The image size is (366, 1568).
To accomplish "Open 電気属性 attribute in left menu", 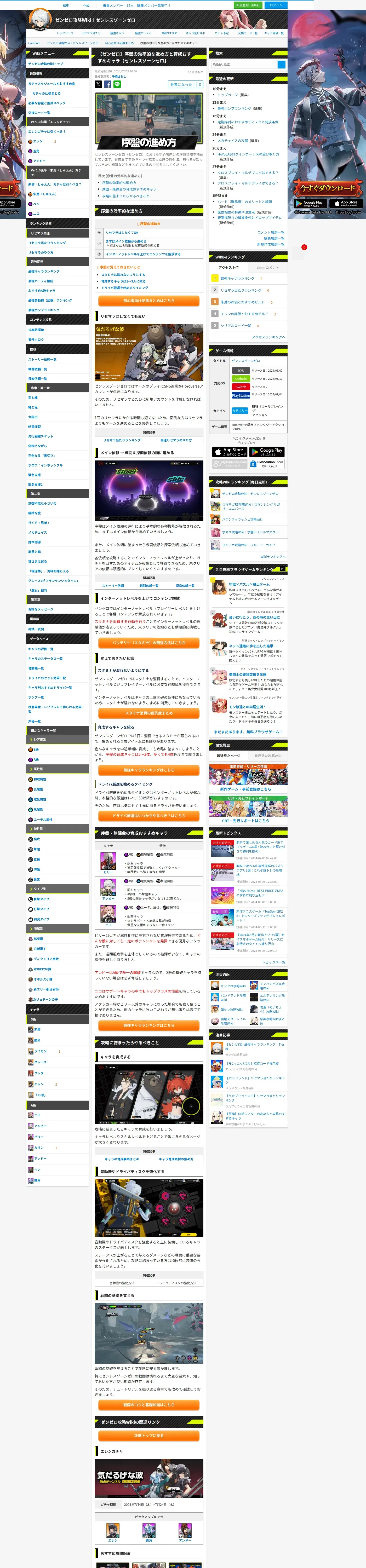I will point(37,799).
